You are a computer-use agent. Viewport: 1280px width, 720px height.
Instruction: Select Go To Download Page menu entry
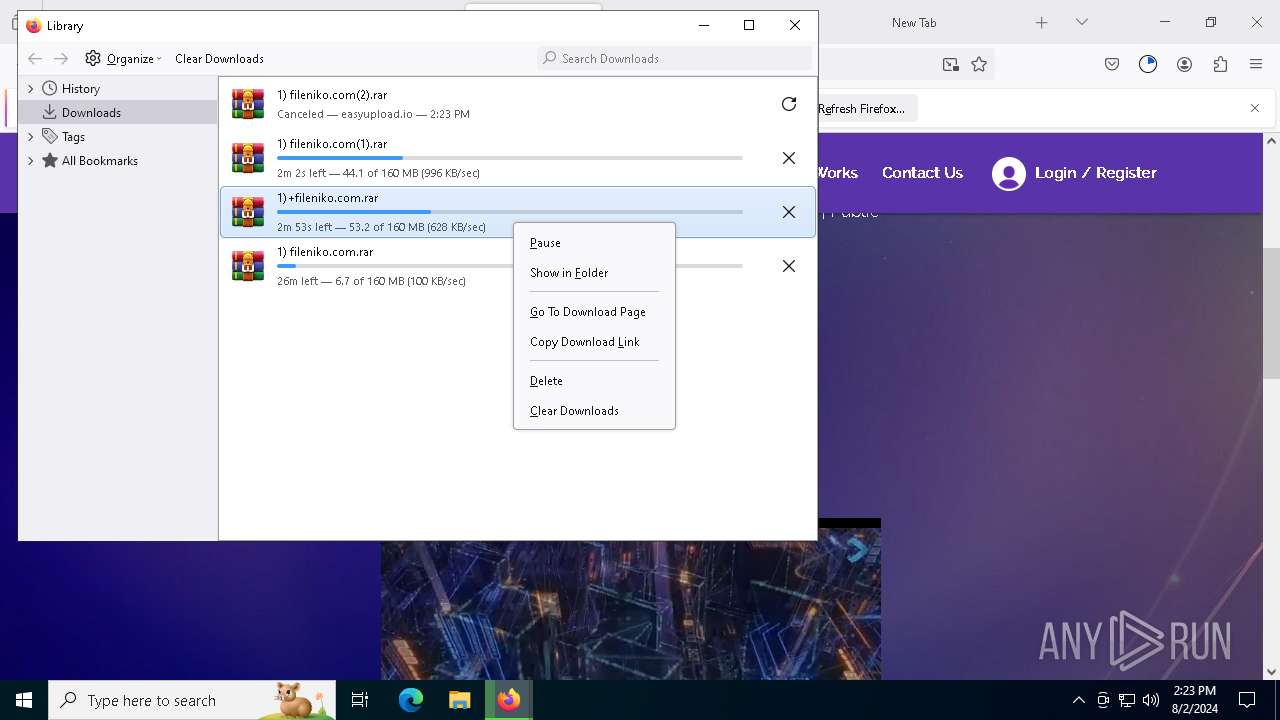594,312
